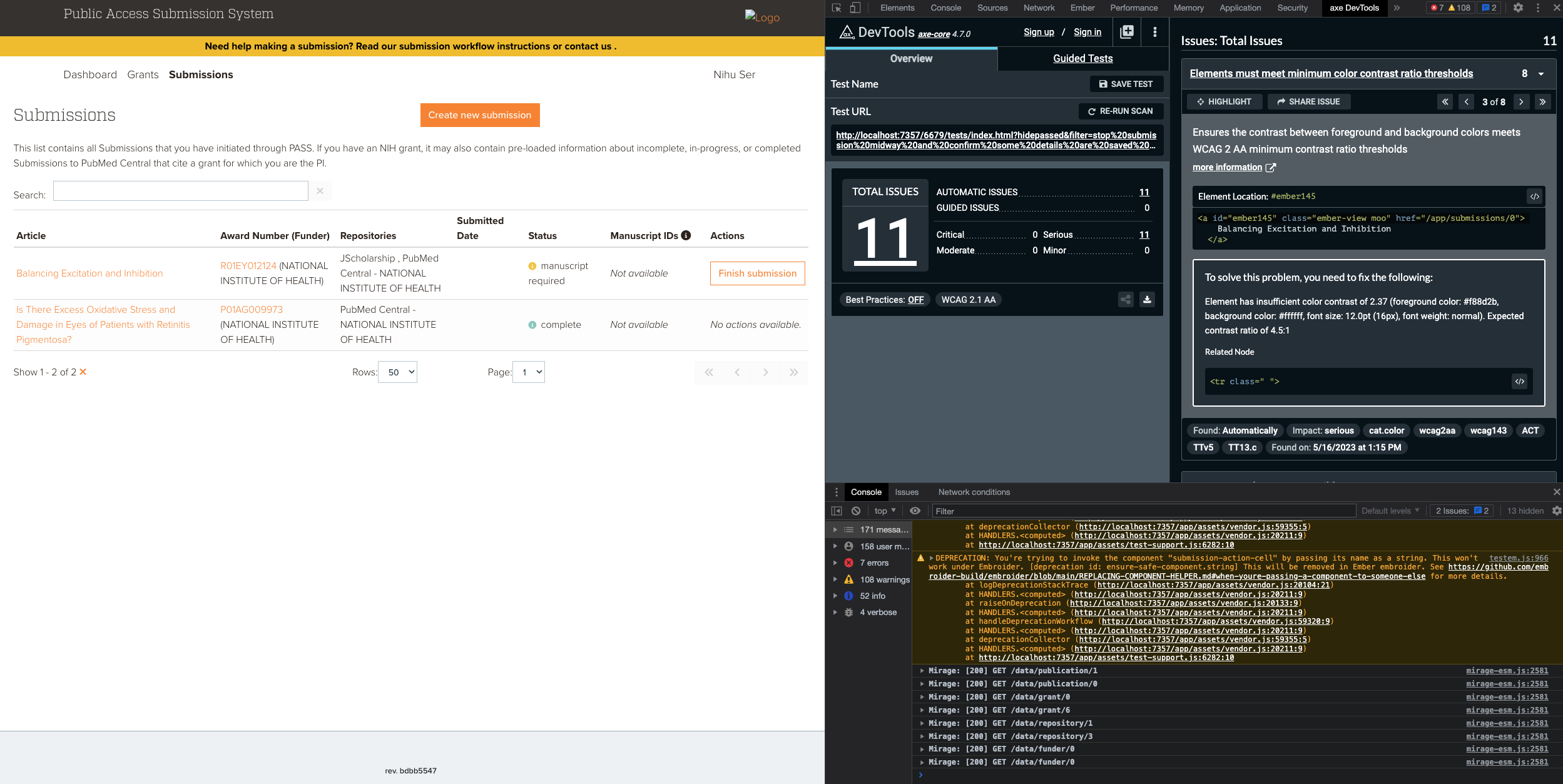
Task: Open the Network panel in DevTools
Action: 1039,8
